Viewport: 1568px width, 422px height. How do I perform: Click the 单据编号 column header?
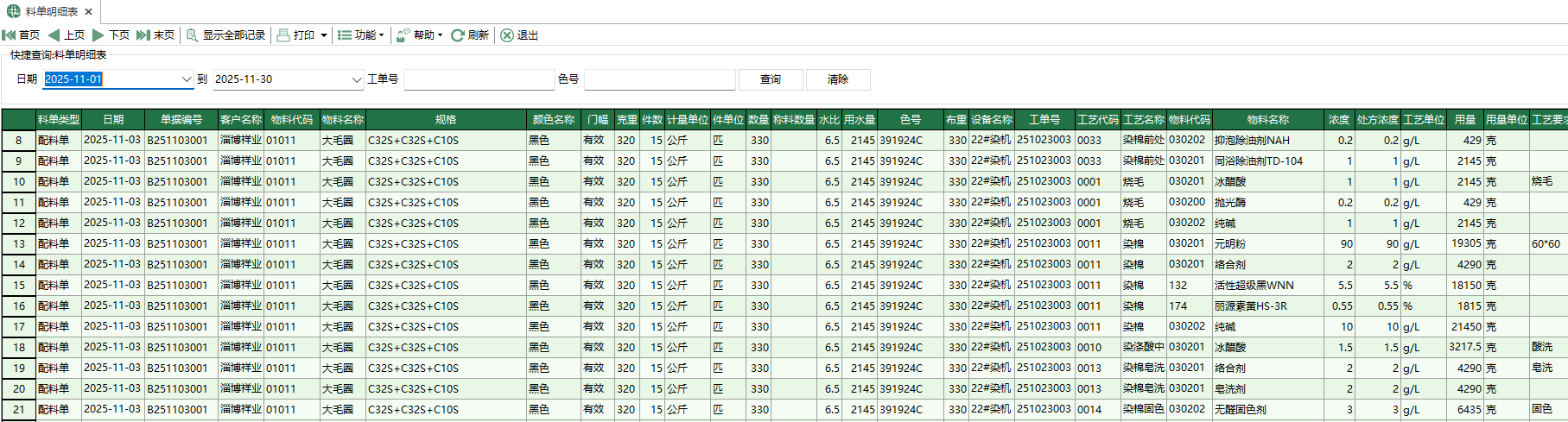click(181, 120)
